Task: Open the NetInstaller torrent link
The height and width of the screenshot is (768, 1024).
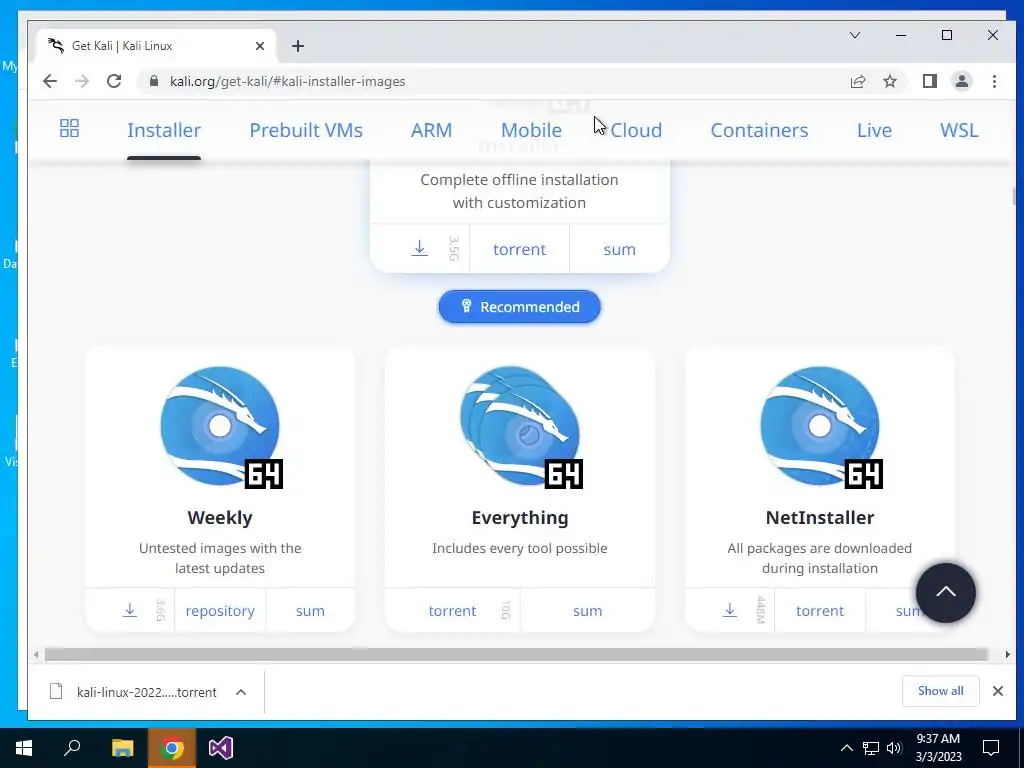Action: tap(820, 611)
